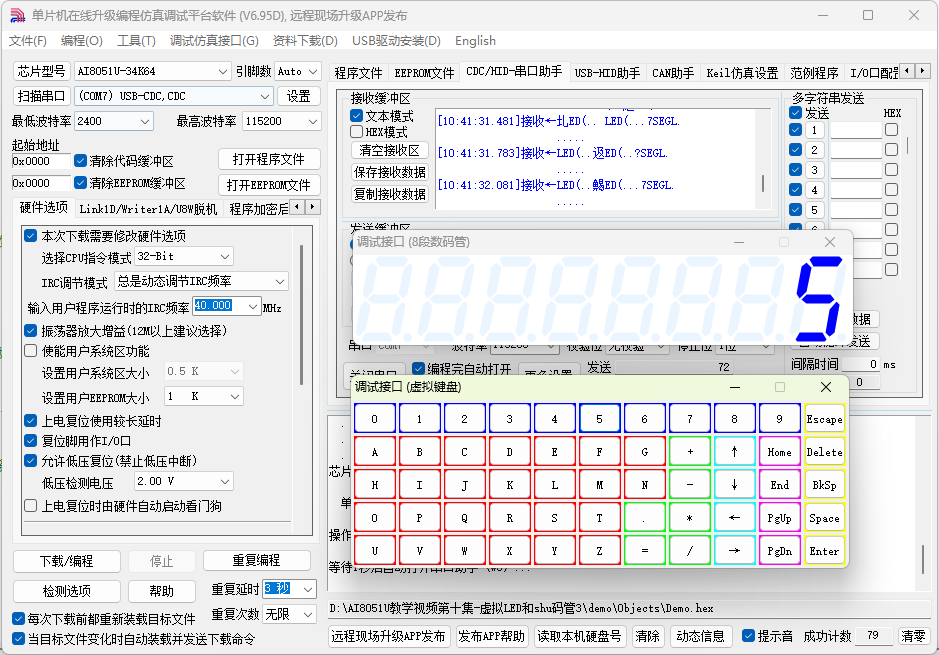Open 低压检测电压 2.00 V dropdown
939x655 pixels.
click(184, 481)
